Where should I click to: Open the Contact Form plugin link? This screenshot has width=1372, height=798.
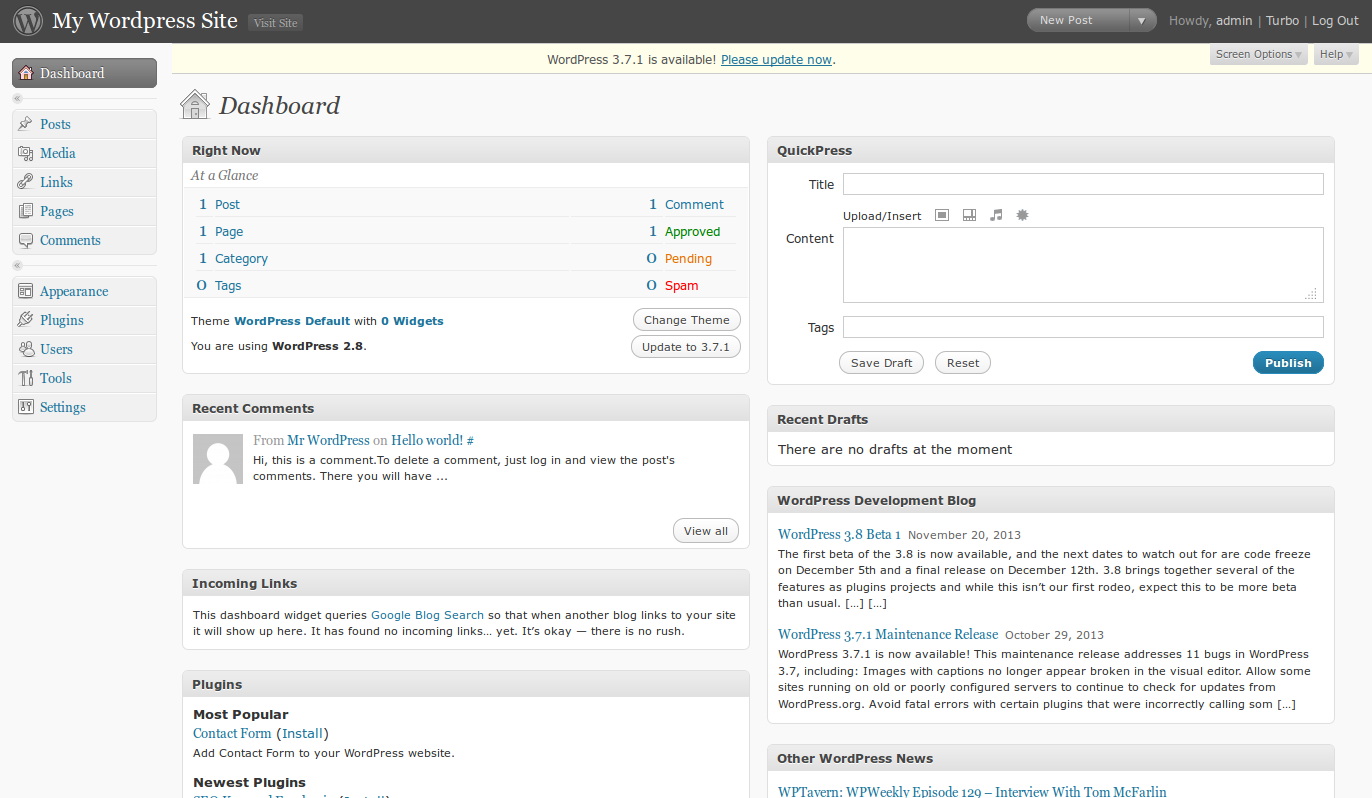232,733
